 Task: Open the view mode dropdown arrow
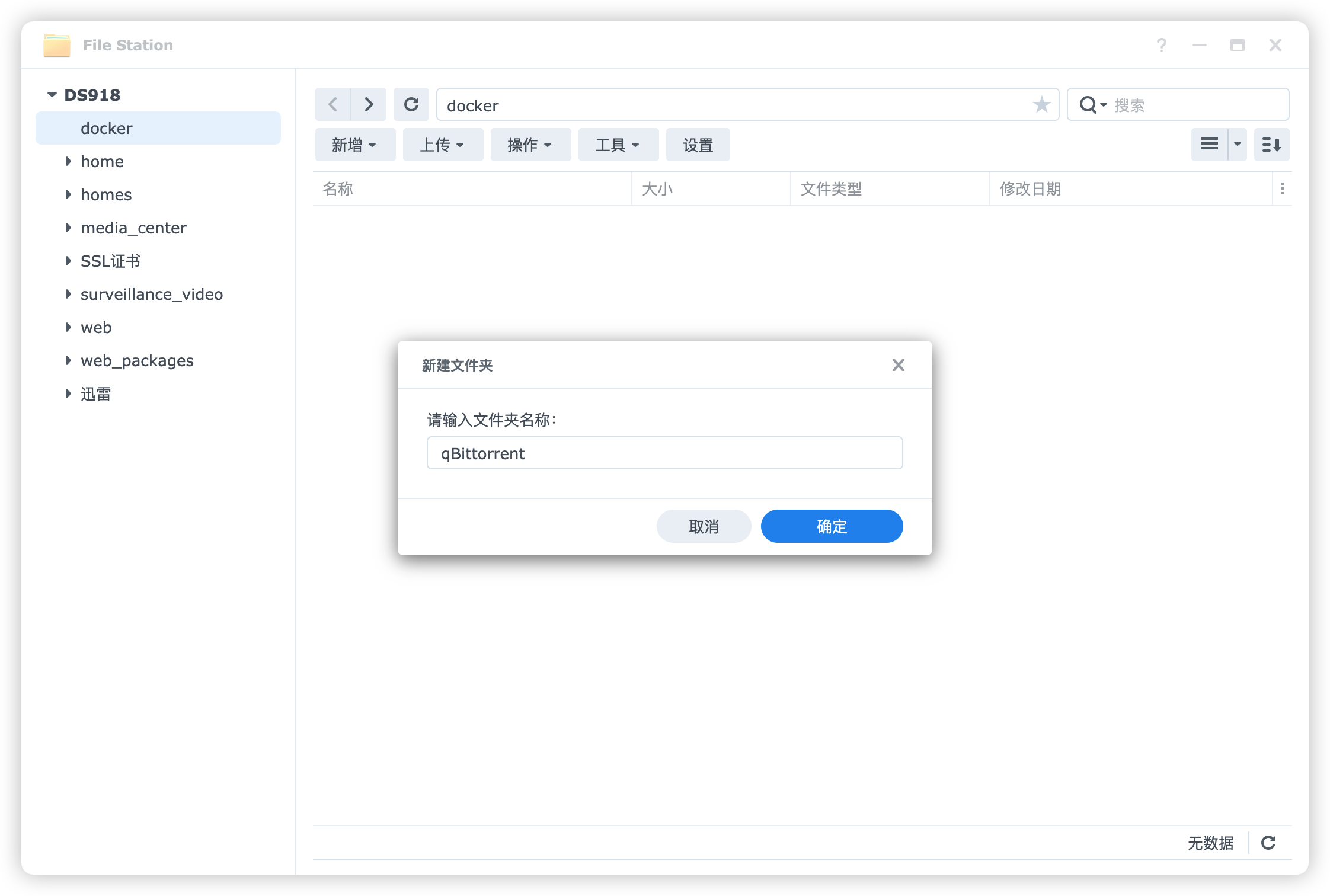(1238, 145)
